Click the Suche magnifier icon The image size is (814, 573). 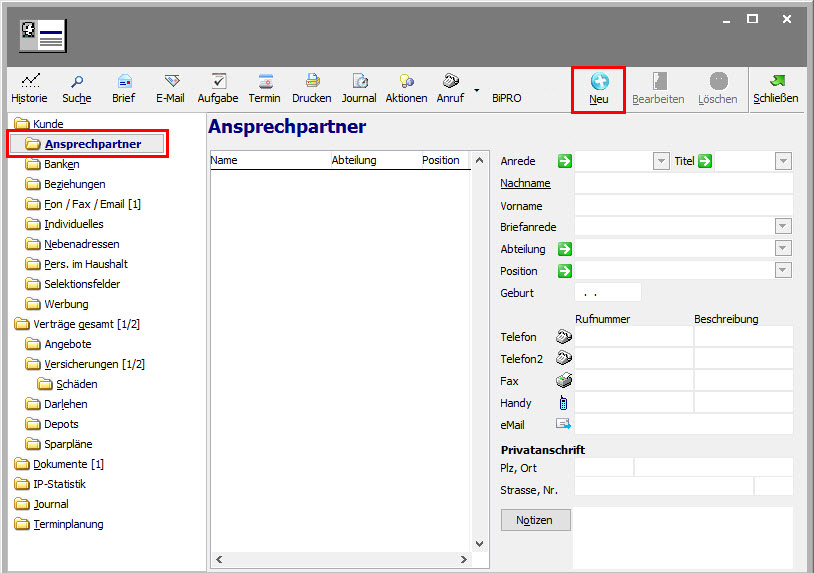[76, 82]
